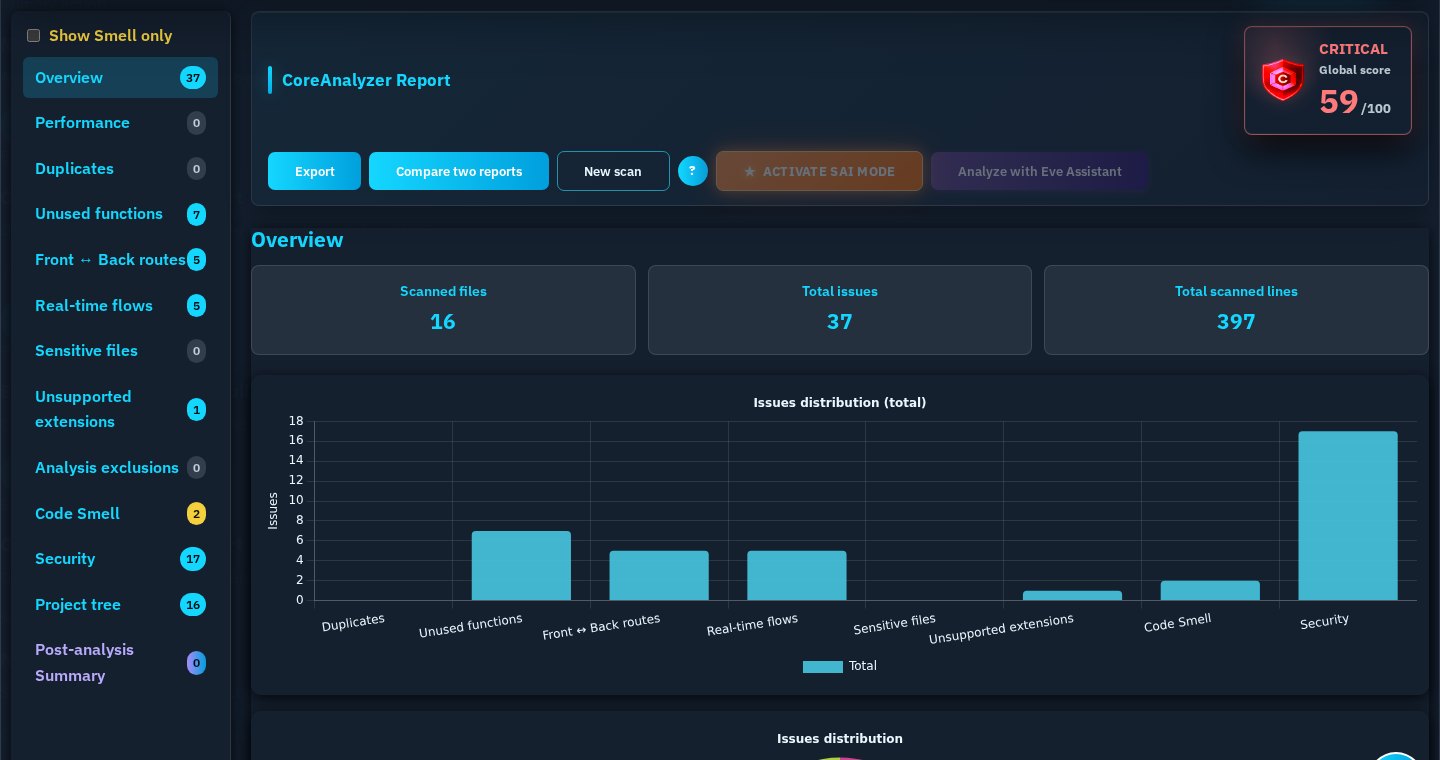Click the global score value 59
Image resolution: width=1440 pixels, height=760 pixels.
pos(1338,102)
